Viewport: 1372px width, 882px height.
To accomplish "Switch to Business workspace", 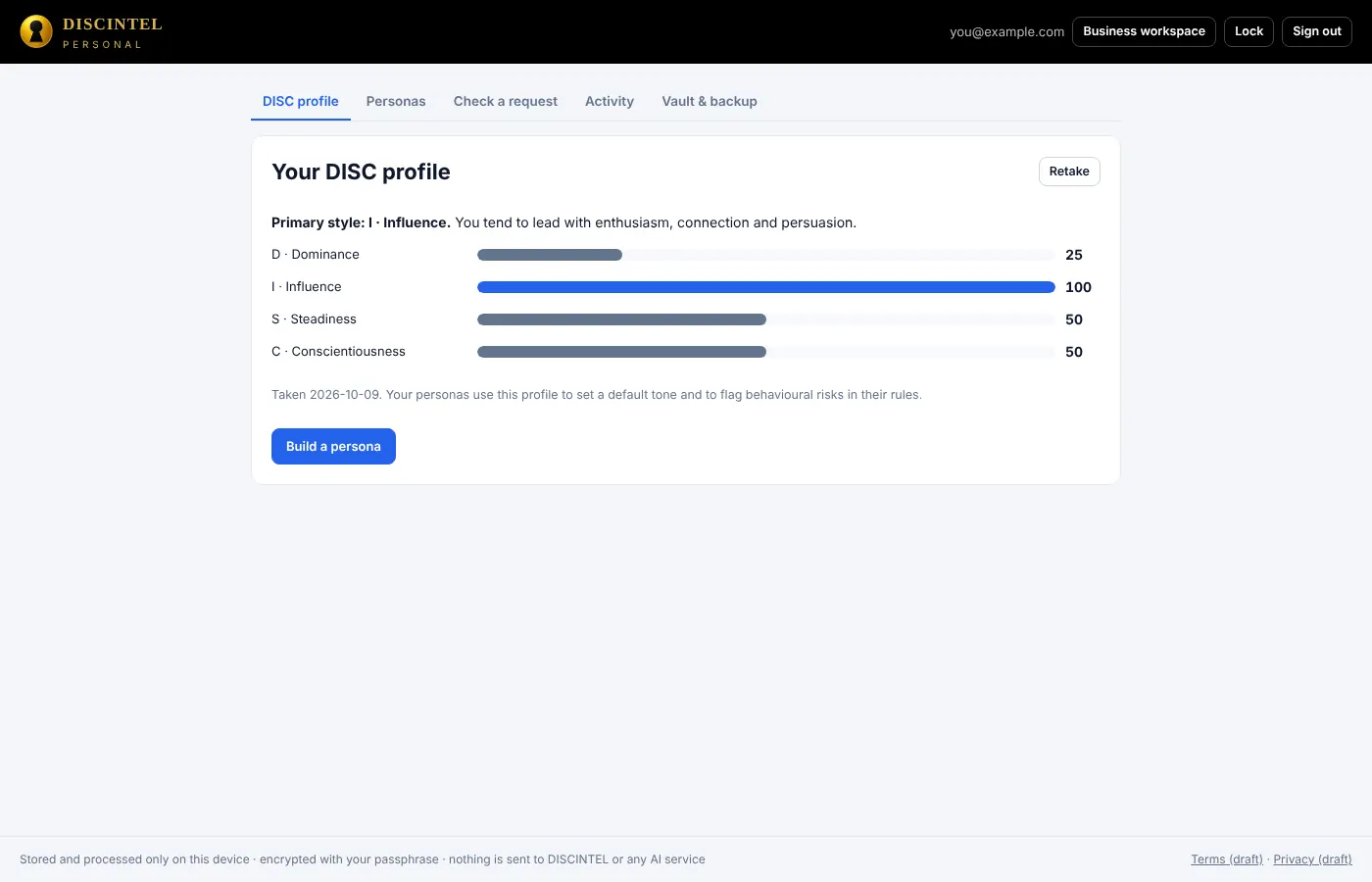I will 1144,31.
